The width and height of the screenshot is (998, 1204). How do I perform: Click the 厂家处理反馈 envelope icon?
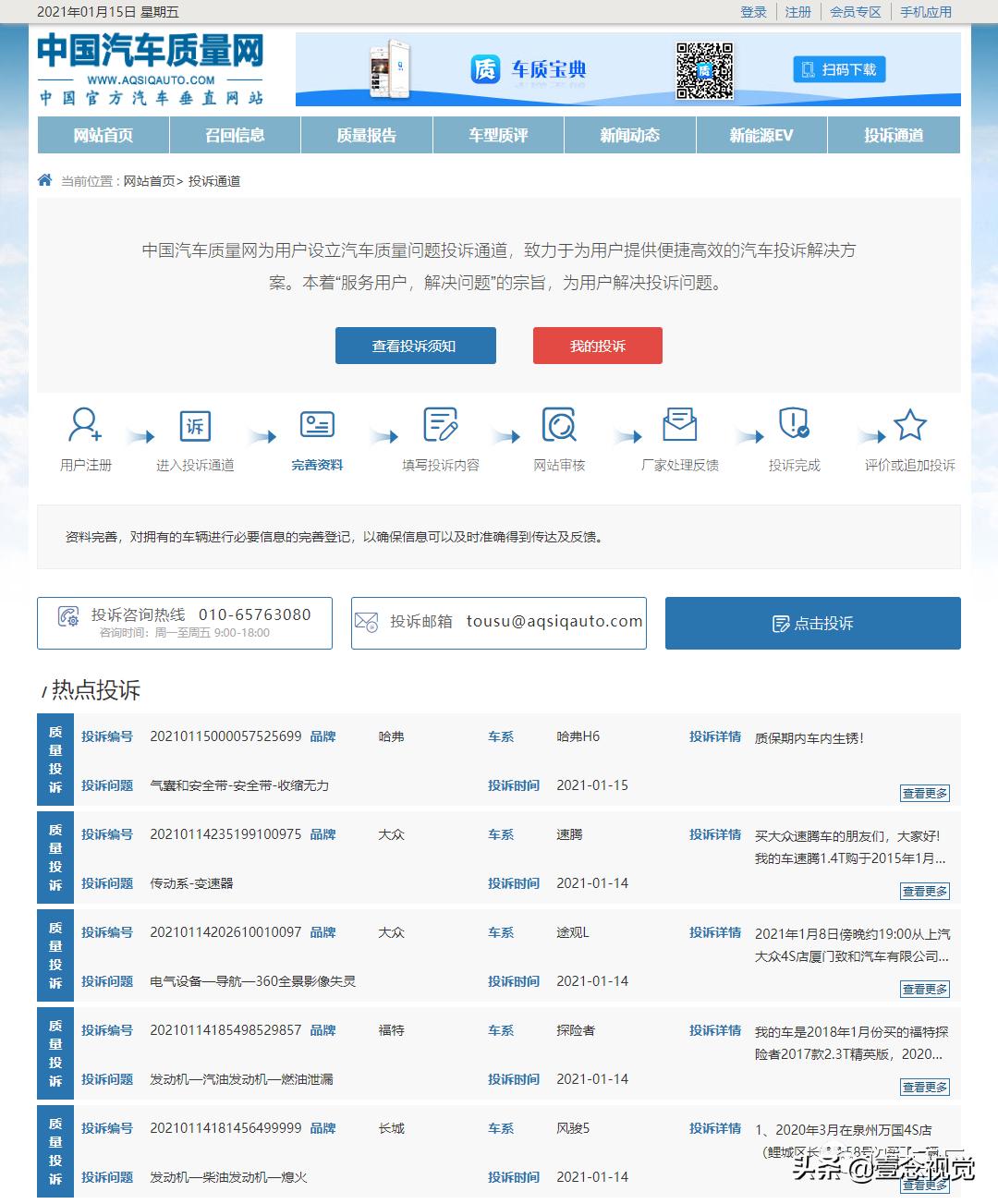(x=681, y=426)
